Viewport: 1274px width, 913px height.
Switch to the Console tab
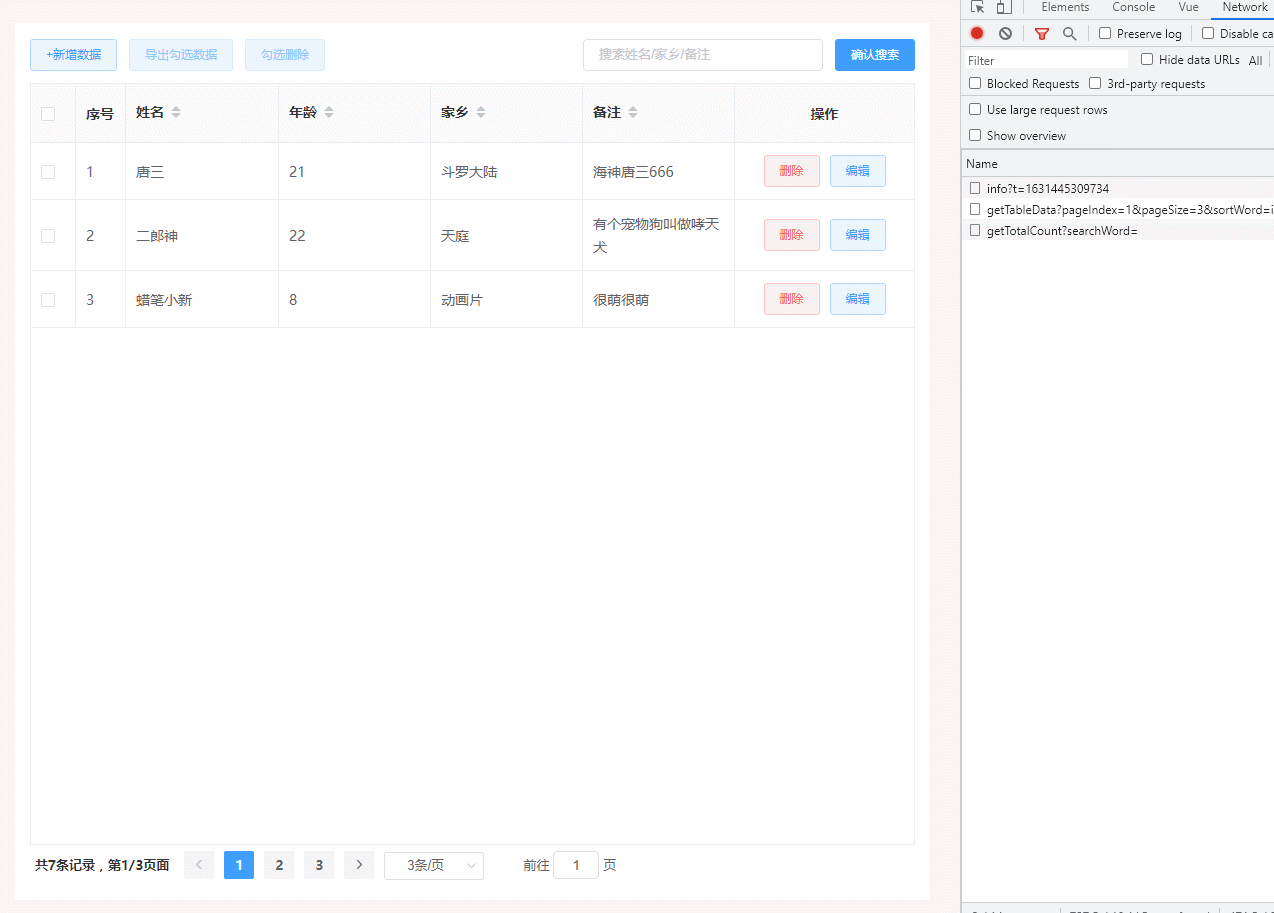point(1133,7)
